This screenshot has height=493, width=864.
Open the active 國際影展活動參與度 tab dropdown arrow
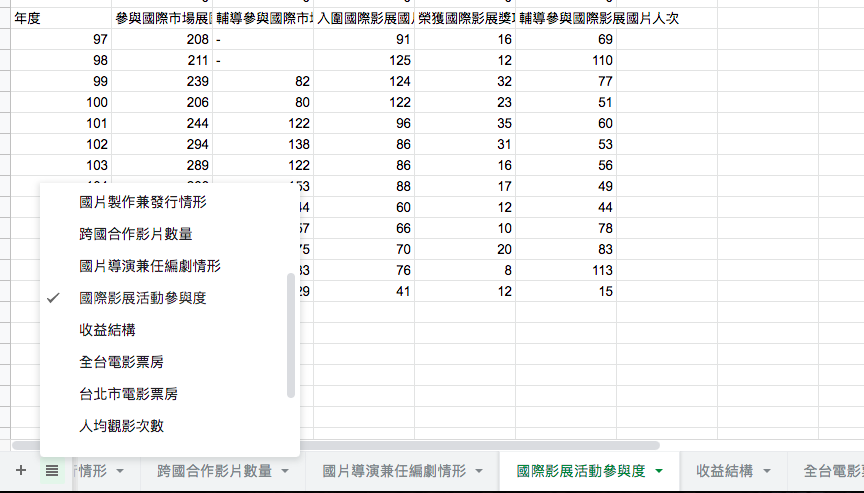click(659, 470)
